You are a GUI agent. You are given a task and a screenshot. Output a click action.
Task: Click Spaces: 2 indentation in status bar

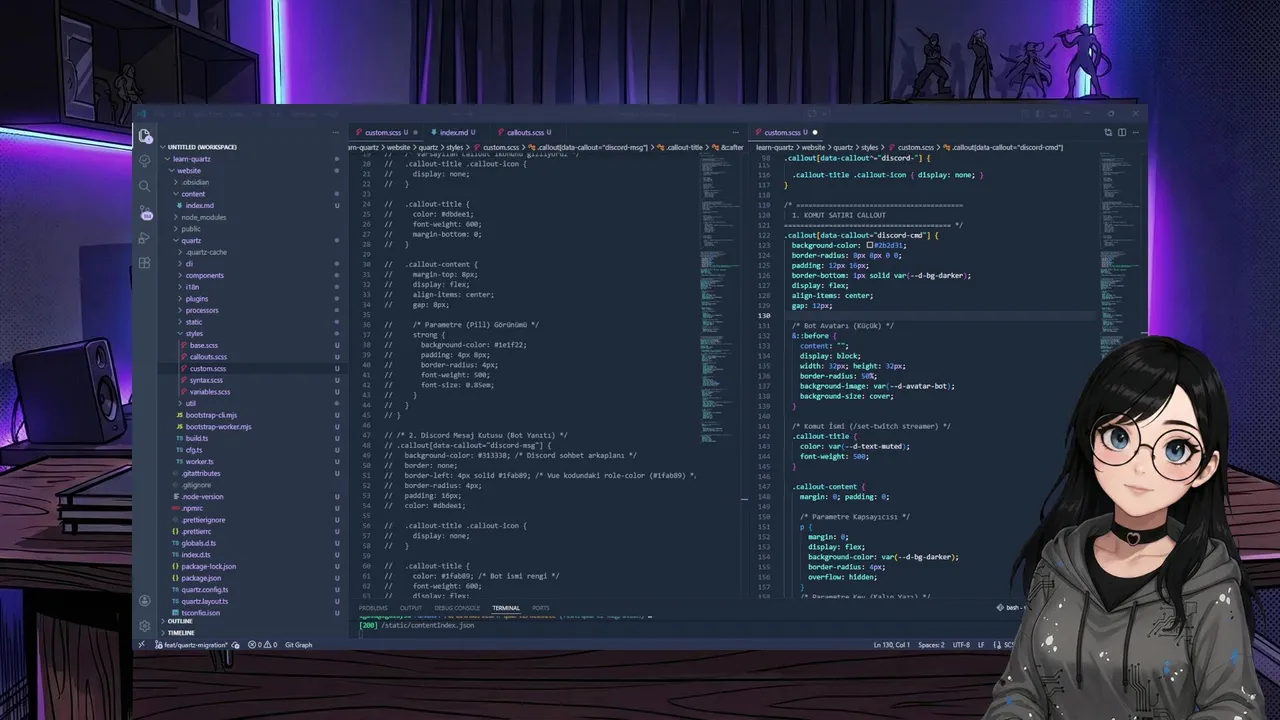pyautogui.click(x=931, y=645)
